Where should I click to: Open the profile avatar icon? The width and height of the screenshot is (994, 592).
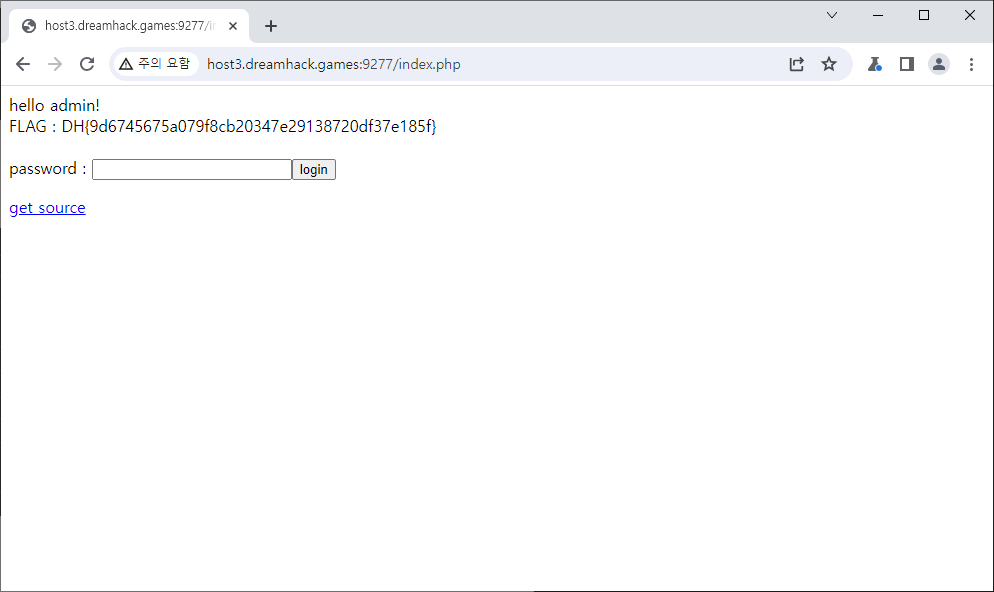[939, 64]
